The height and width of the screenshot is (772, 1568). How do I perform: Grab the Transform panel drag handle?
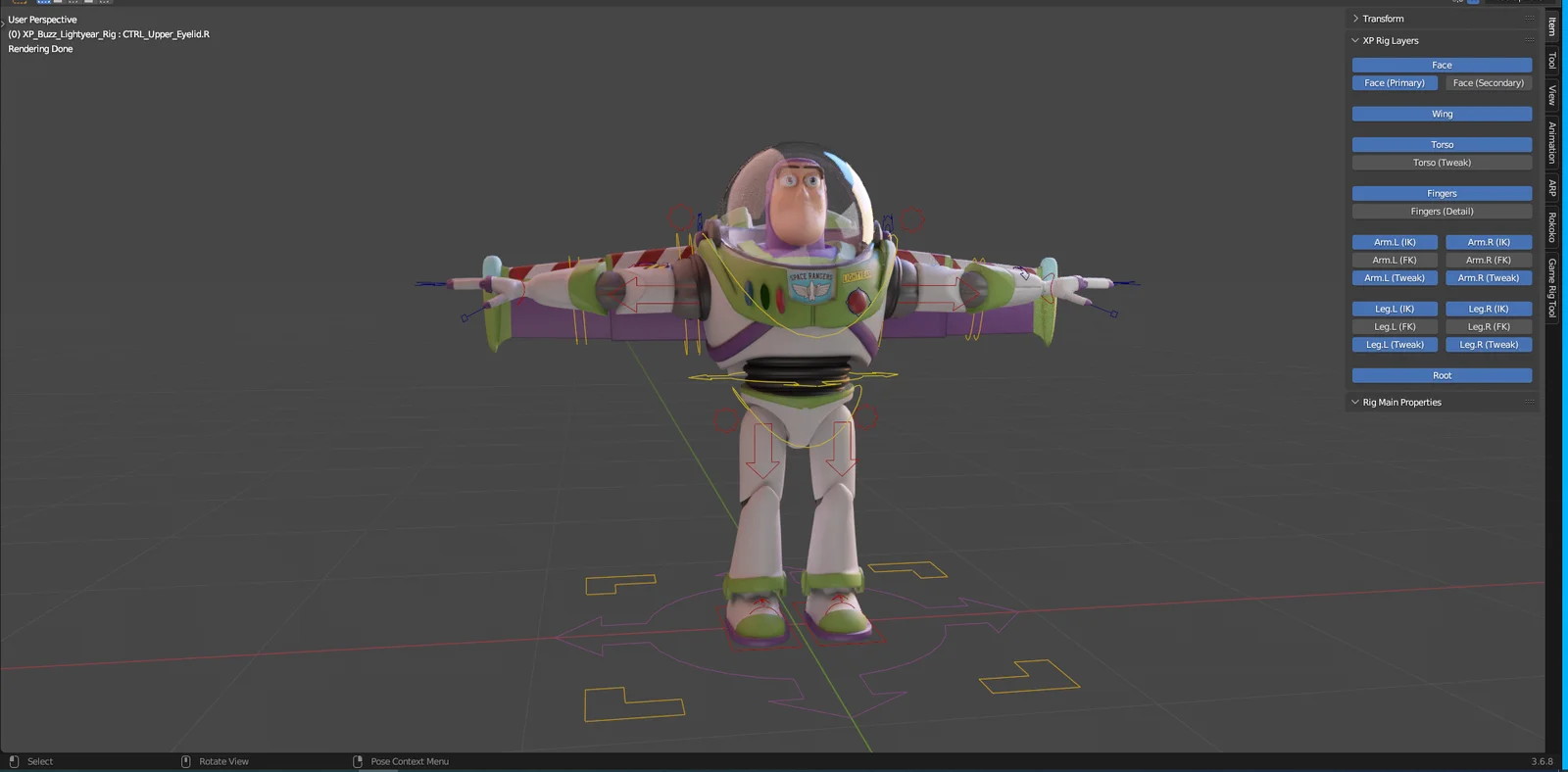pos(1529,19)
